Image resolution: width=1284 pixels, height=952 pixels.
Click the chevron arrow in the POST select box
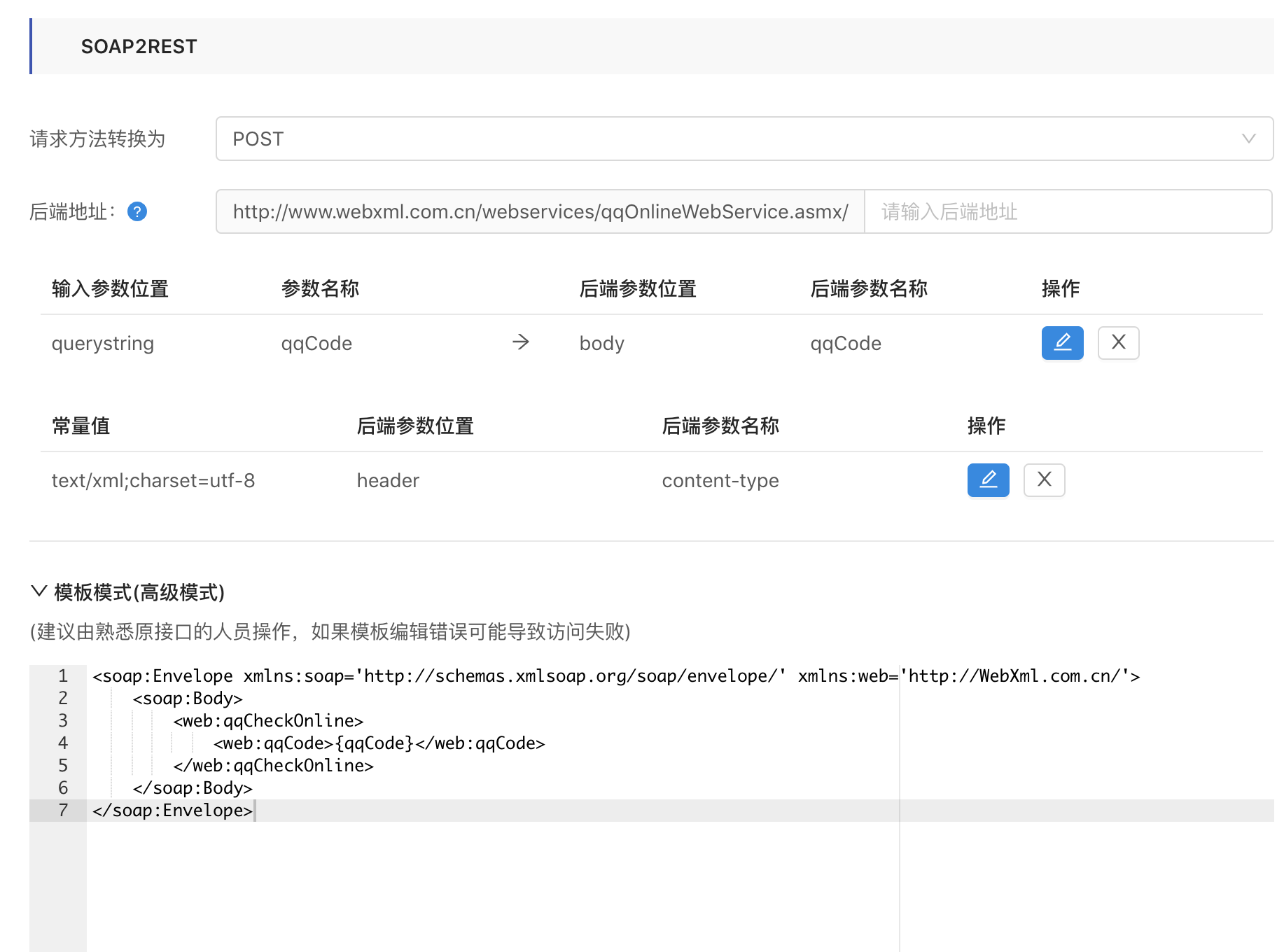coord(1248,139)
